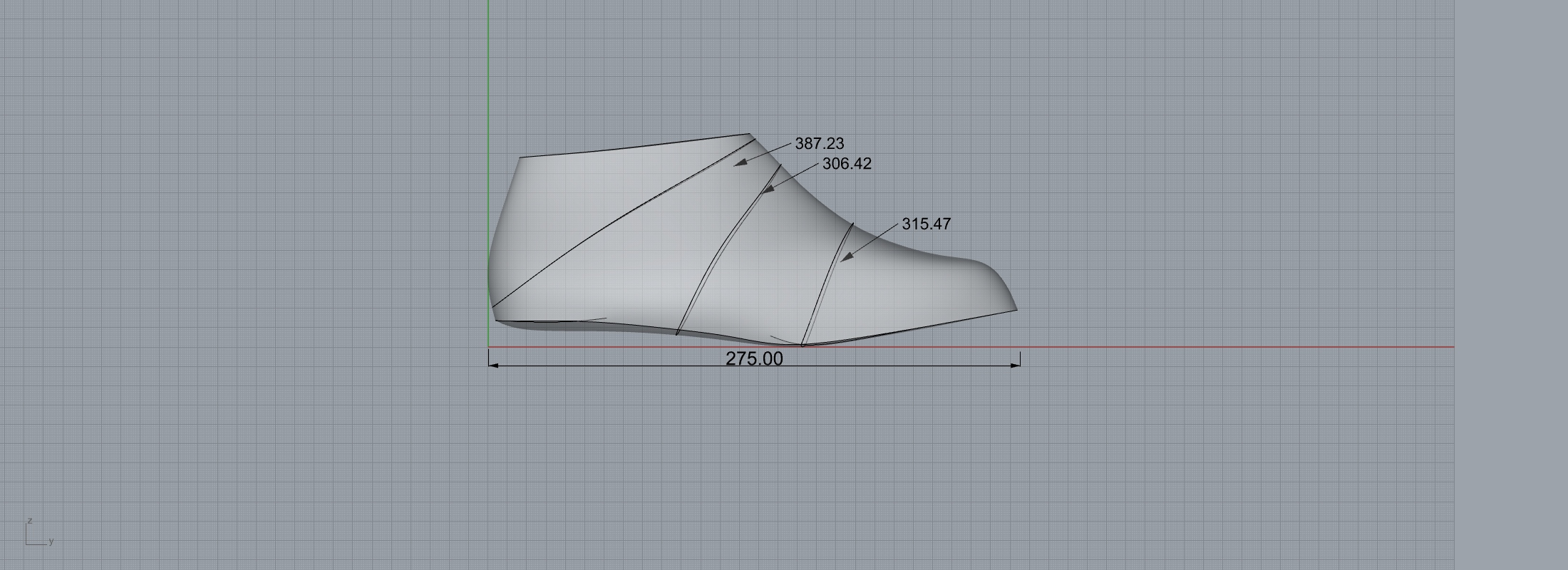Screen dimensions: 1568x570
Task: Click the arrowhead of the 387.23 leader
Action: [741, 162]
